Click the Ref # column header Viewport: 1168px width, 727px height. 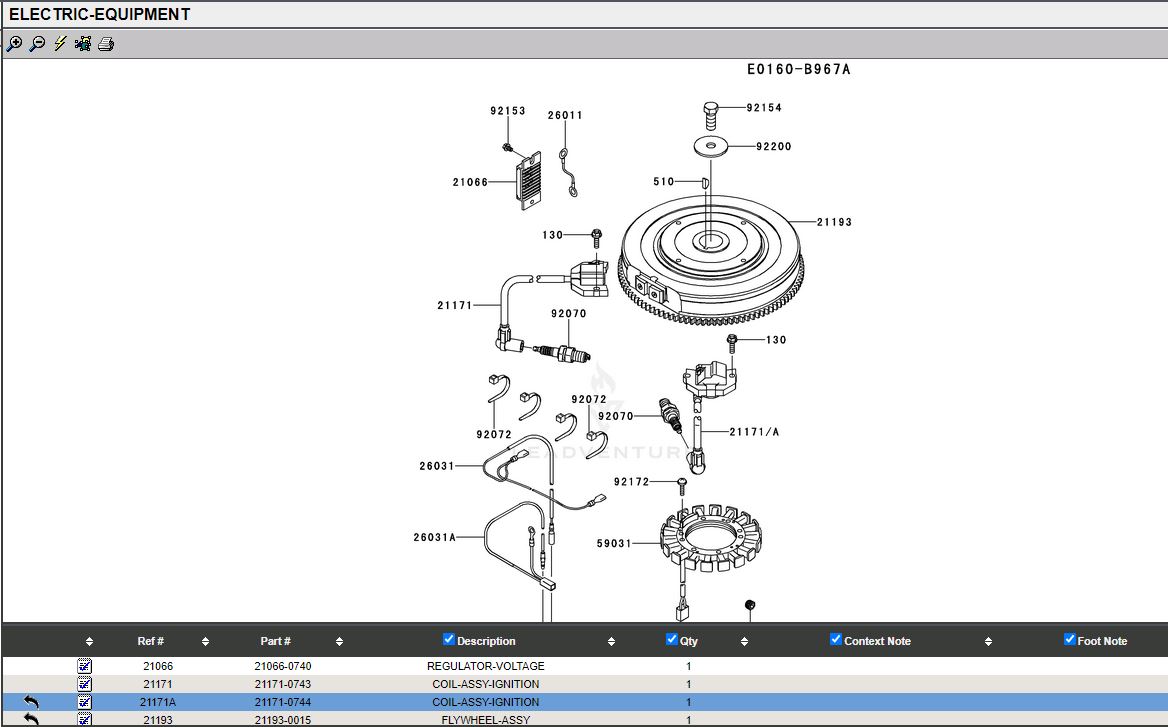coord(151,642)
